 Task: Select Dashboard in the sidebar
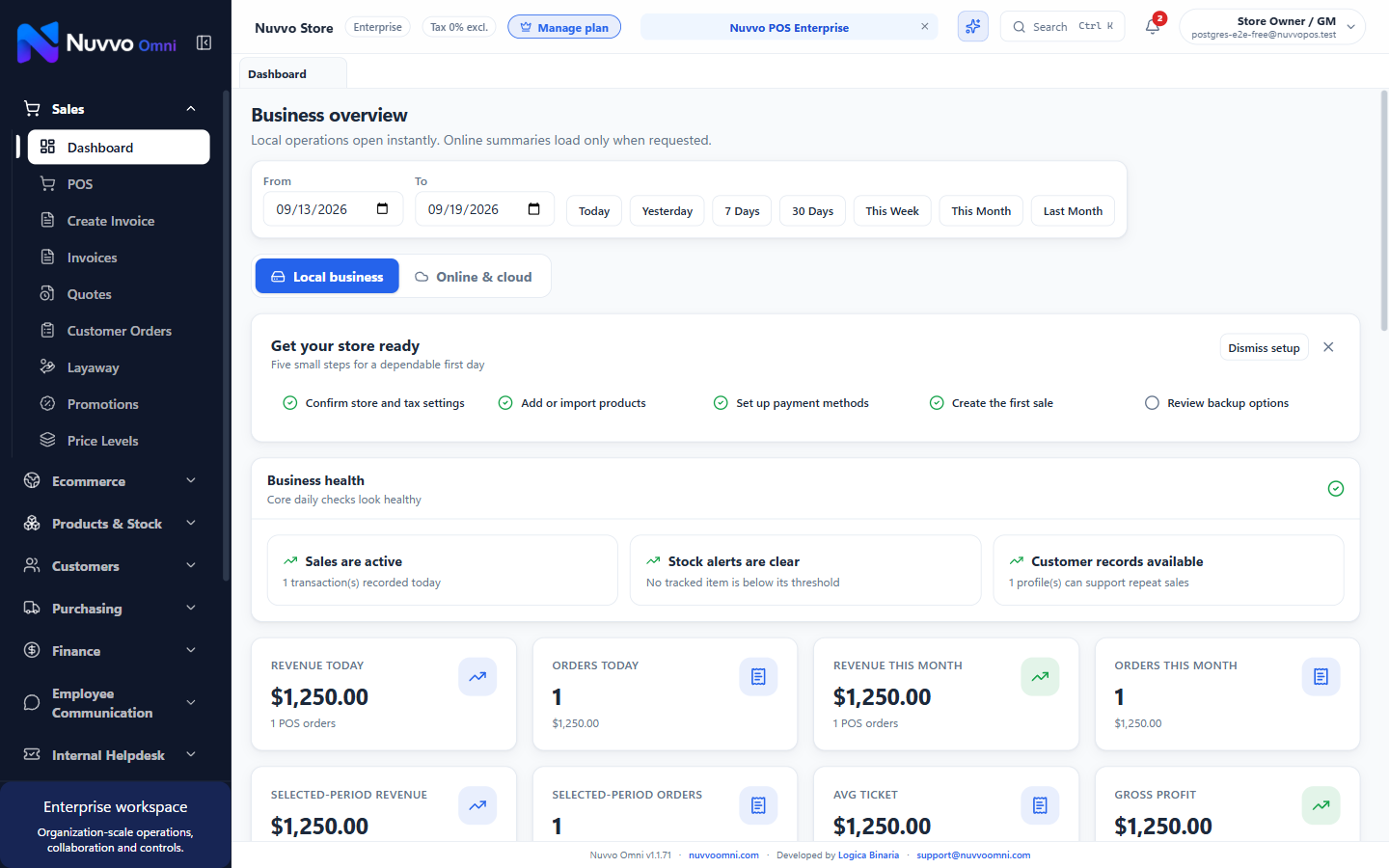(119, 148)
